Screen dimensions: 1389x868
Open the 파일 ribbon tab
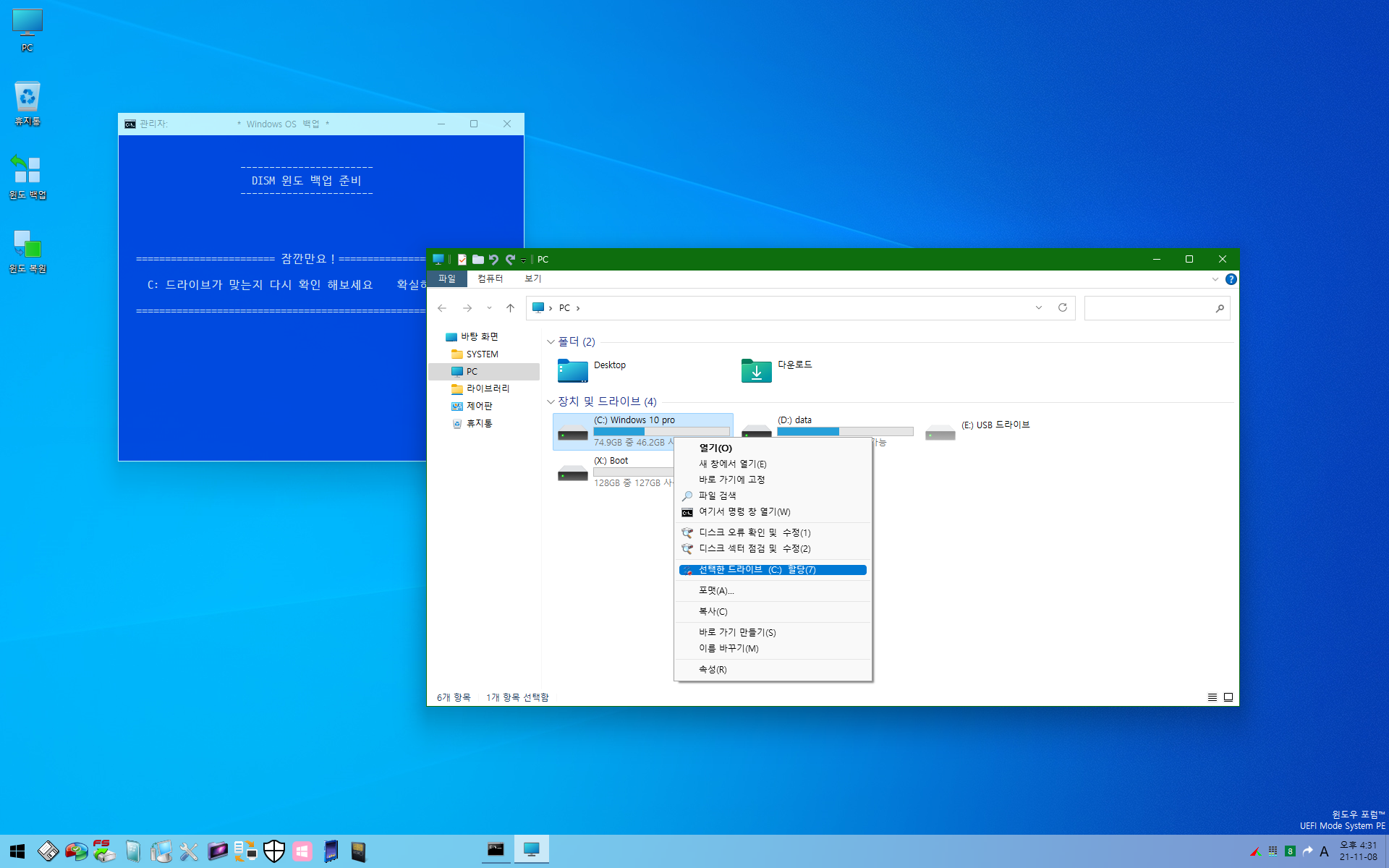click(x=447, y=278)
